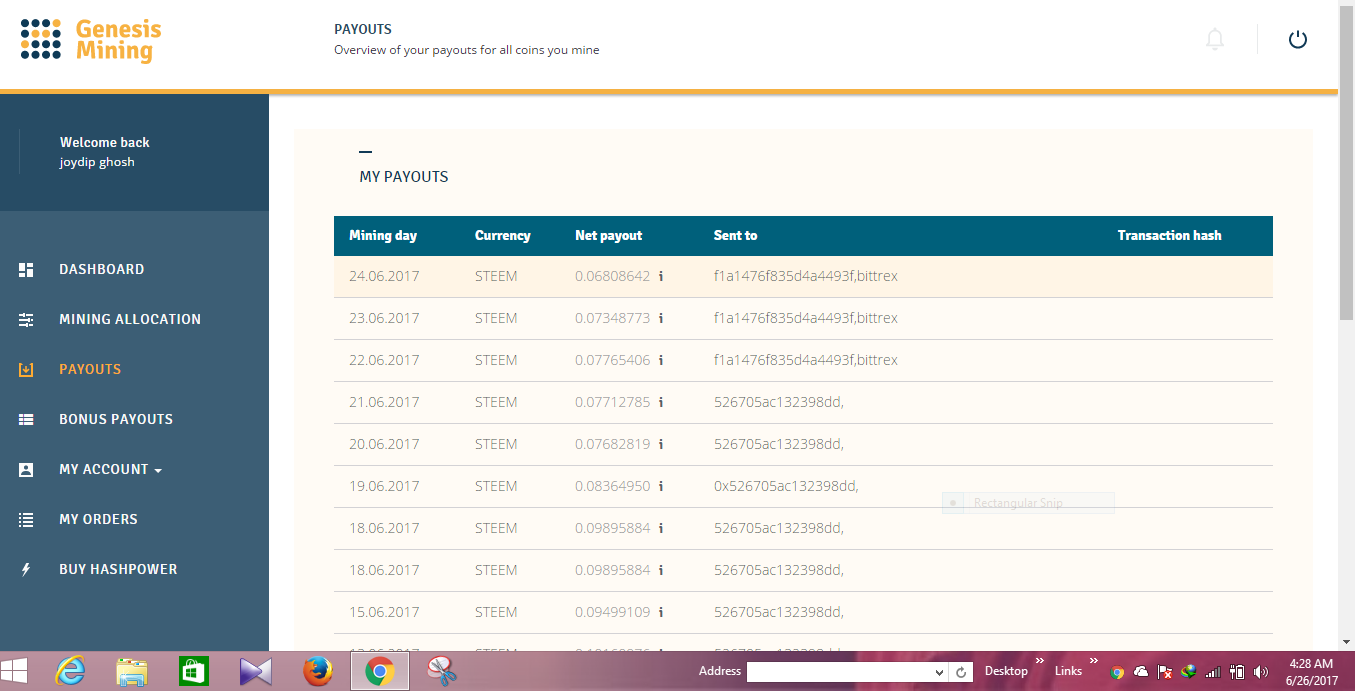Click the My Orders list icon
The width and height of the screenshot is (1355, 691).
(26, 519)
